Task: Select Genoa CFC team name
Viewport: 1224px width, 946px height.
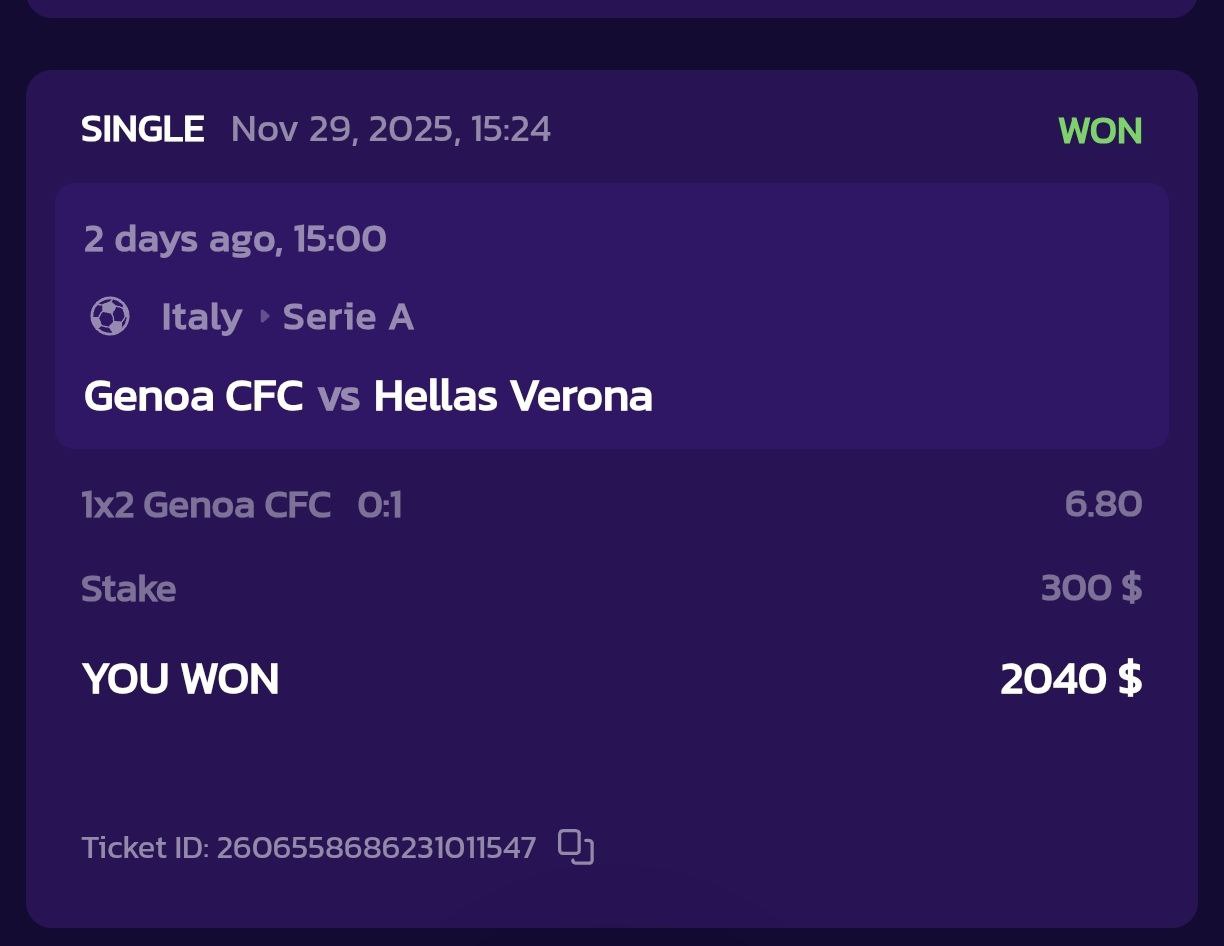Action: (193, 396)
